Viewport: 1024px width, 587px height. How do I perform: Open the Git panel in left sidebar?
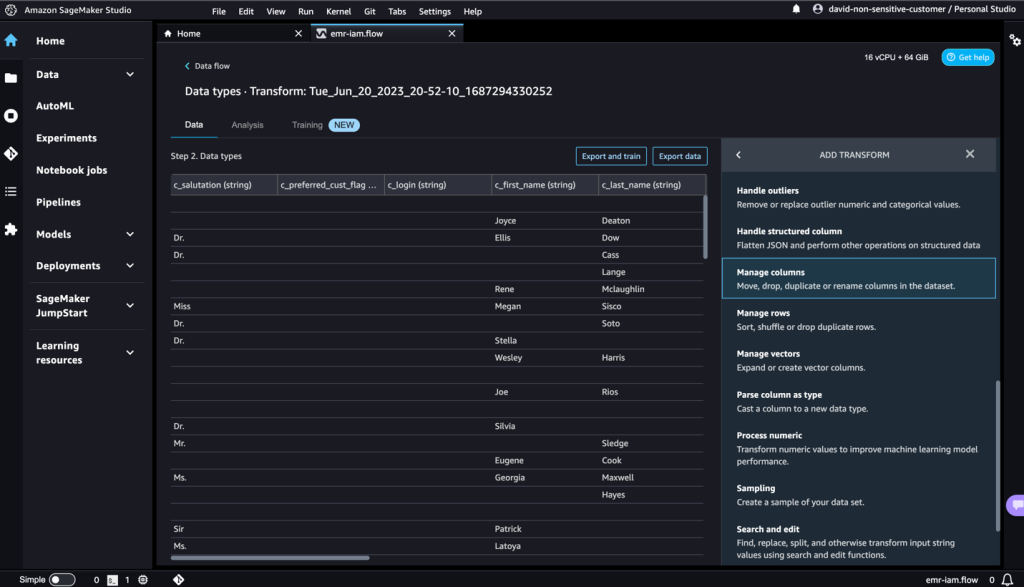(x=11, y=153)
